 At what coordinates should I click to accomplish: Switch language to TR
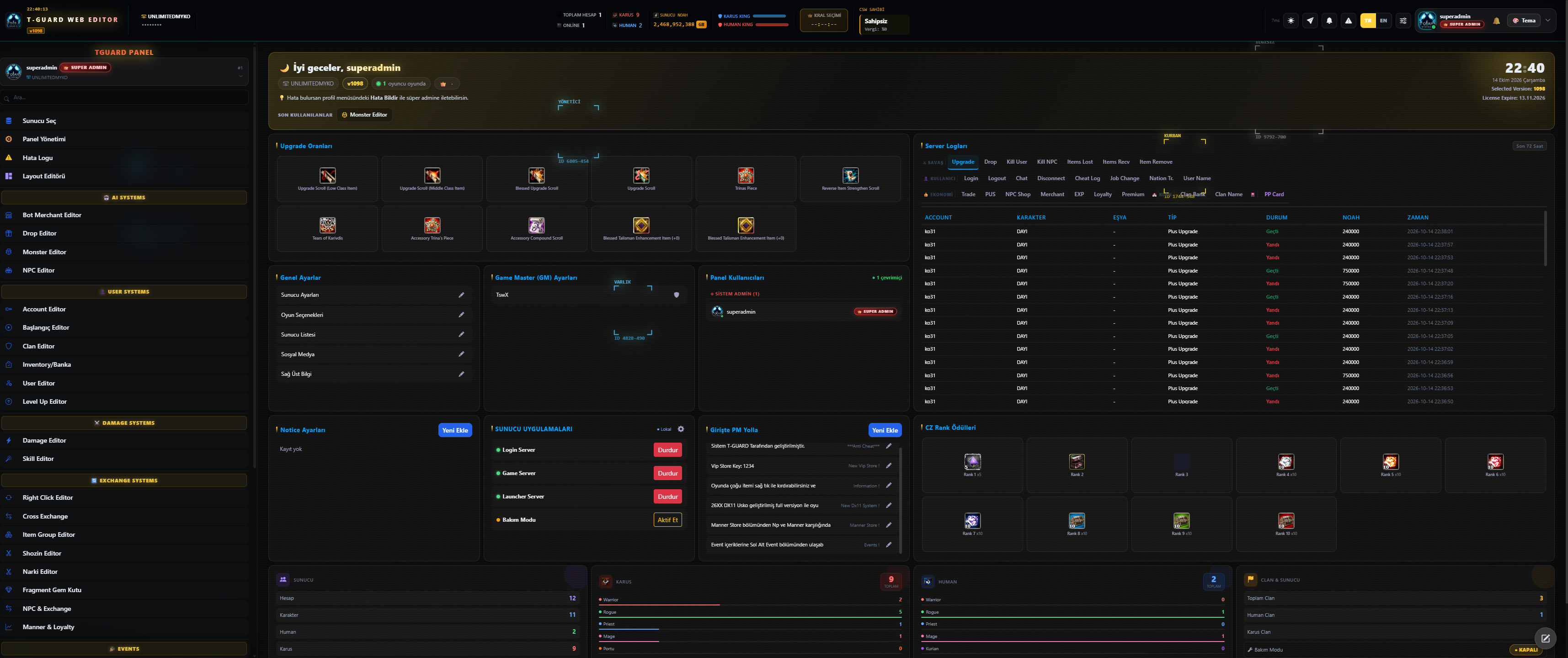coord(1368,21)
